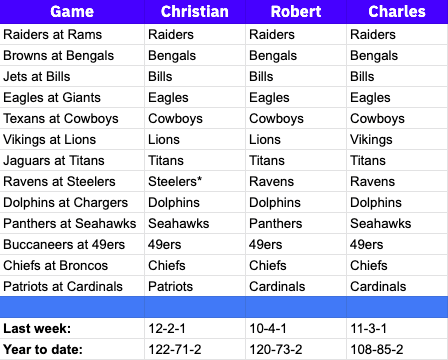
Task: Click the Patriots at Cardinals game cell
Action: point(72,286)
